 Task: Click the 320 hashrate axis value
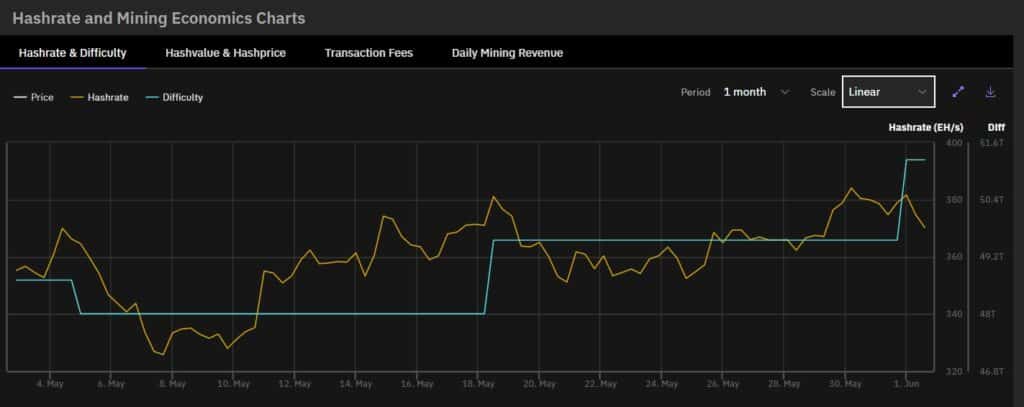pyautogui.click(x=954, y=371)
